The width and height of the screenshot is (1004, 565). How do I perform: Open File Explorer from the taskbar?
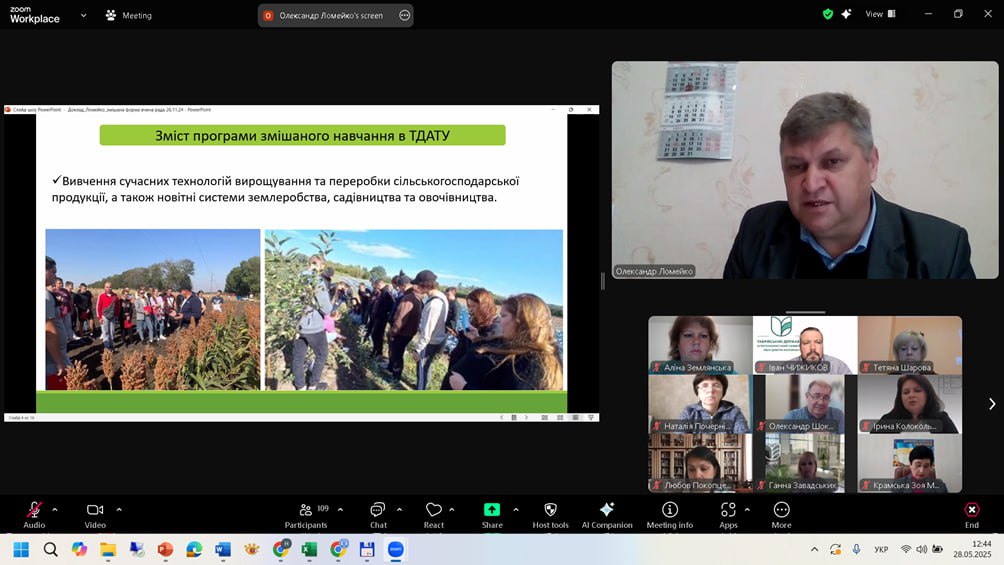(x=108, y=550)
